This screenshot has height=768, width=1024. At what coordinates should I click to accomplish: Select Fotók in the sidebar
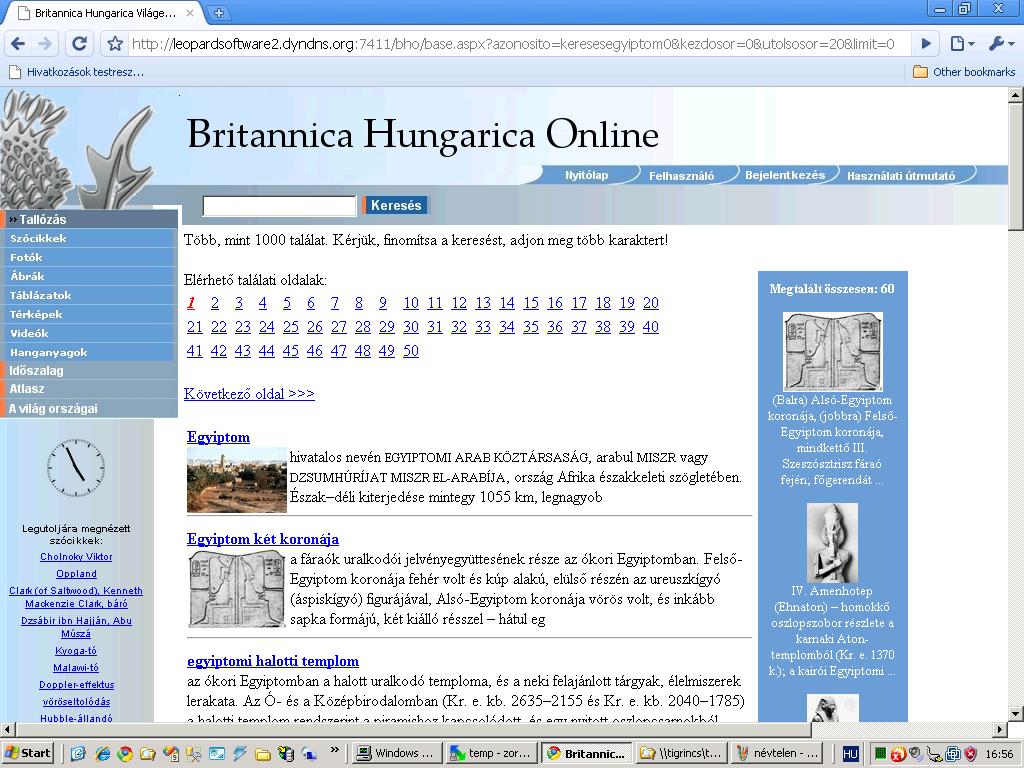[89, 257]
